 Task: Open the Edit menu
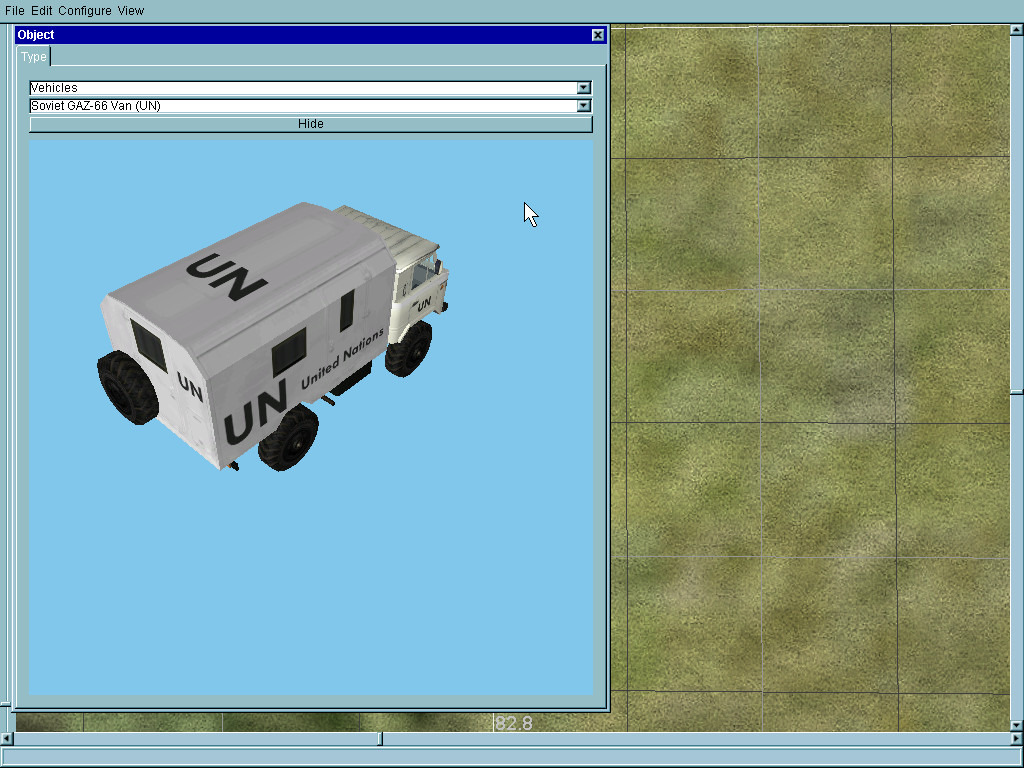(41, 10)
